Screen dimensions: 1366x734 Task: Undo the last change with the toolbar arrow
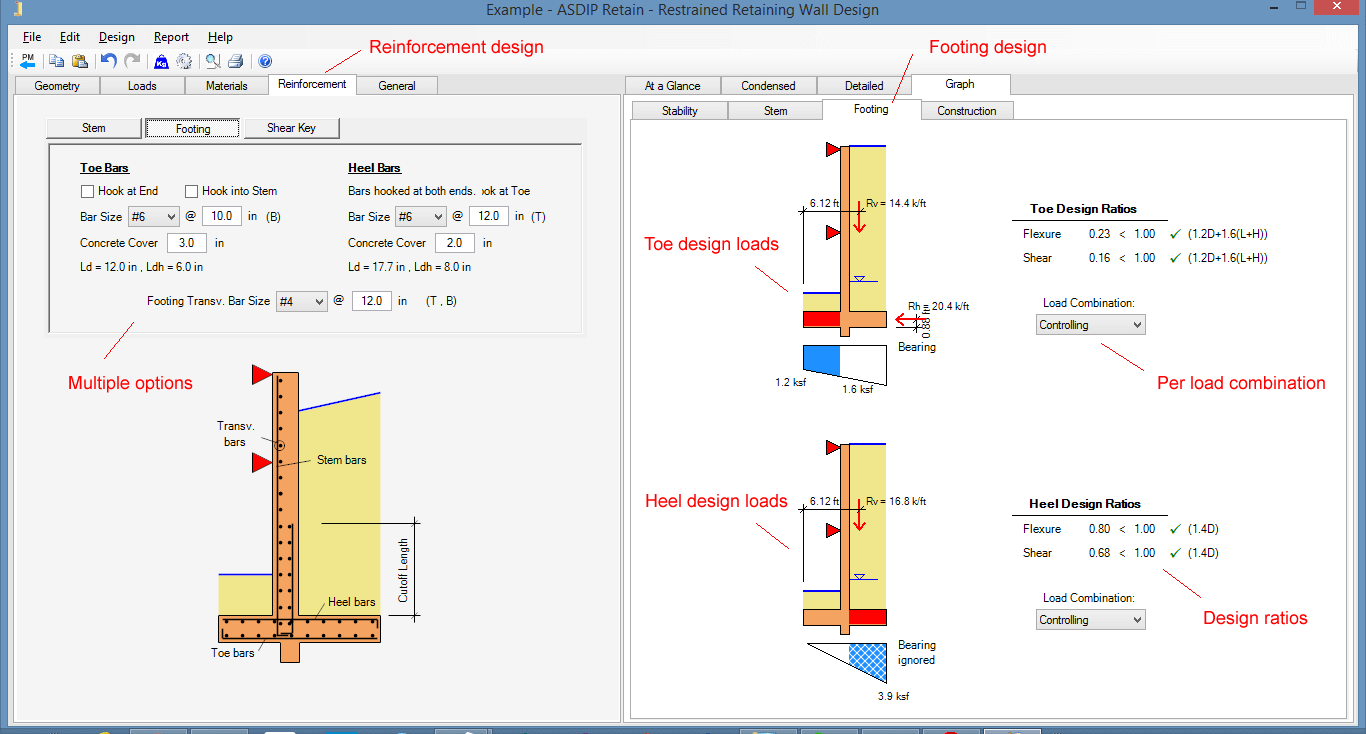click(109, 61)
